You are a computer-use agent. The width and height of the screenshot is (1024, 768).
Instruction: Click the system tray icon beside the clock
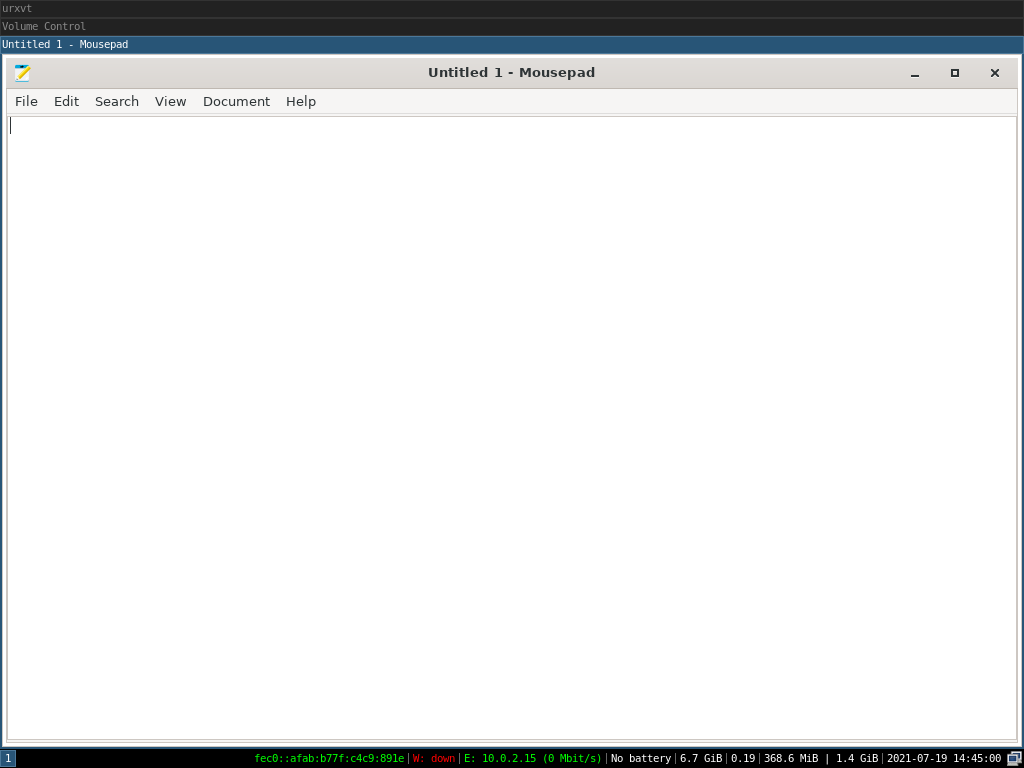(1014, 758)
